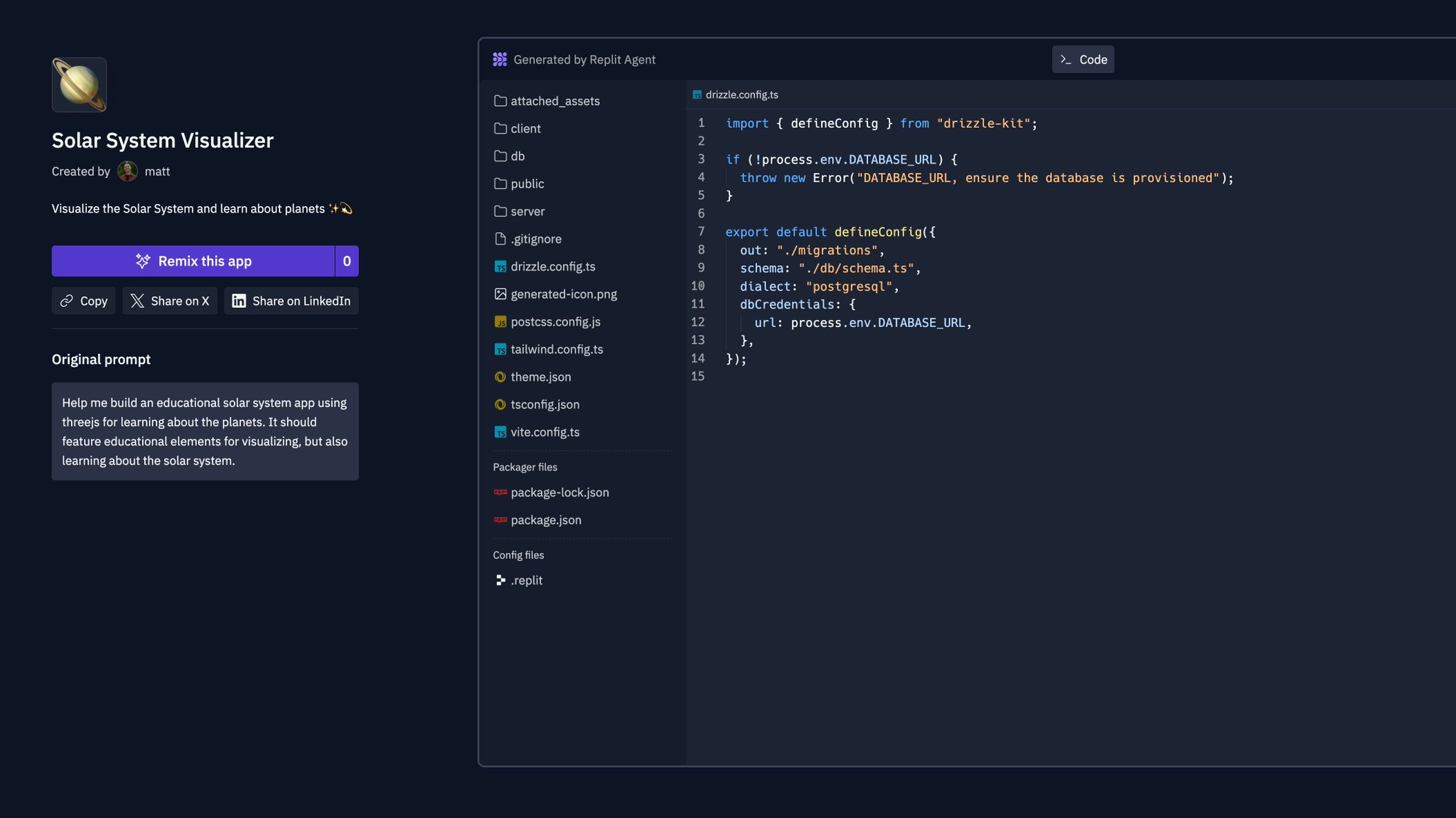
Task: Open matt's profile avatar
Action: coord(127,171)
